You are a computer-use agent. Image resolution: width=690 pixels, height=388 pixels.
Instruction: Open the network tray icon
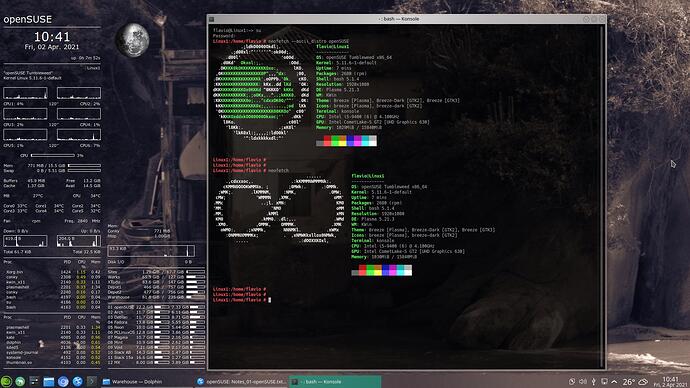[x=604, y=381]
